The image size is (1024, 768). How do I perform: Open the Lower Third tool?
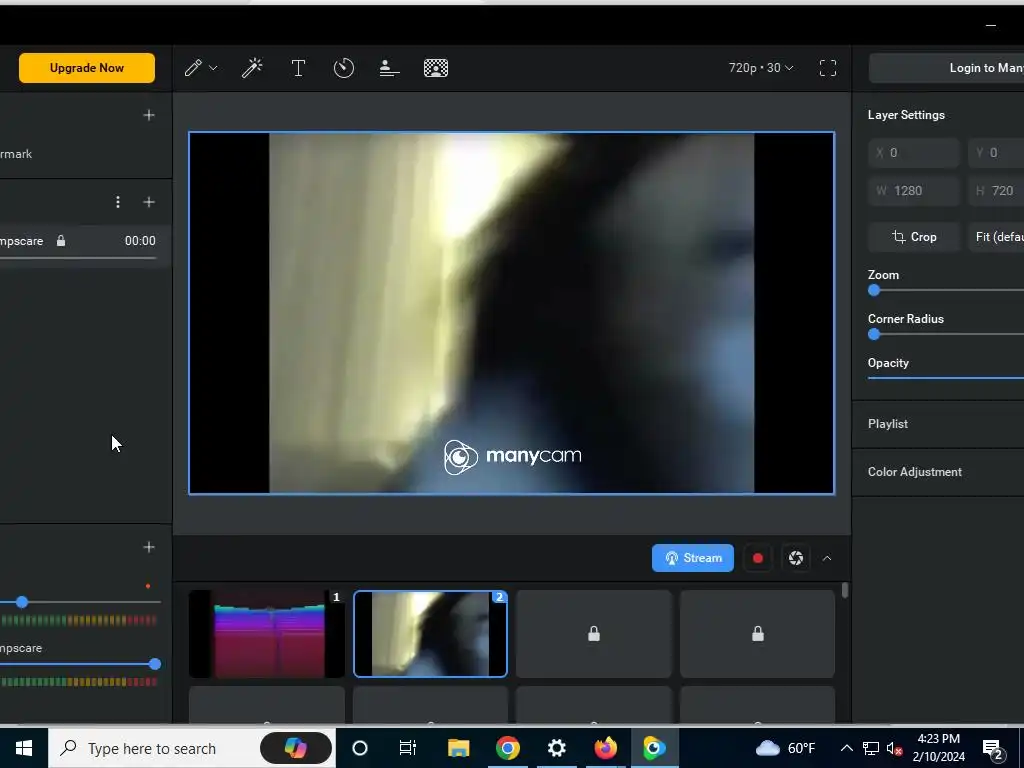coord(389,68)
